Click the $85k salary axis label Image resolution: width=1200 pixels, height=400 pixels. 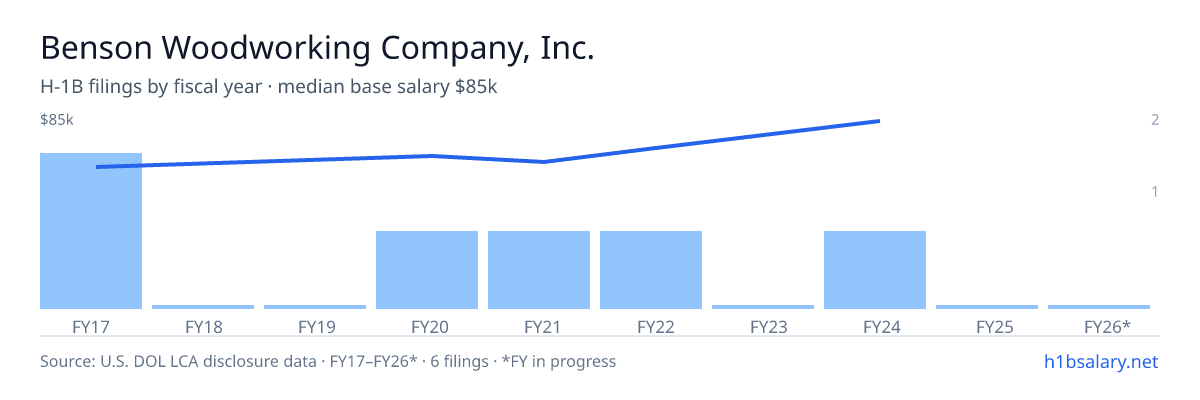point(57,120)
